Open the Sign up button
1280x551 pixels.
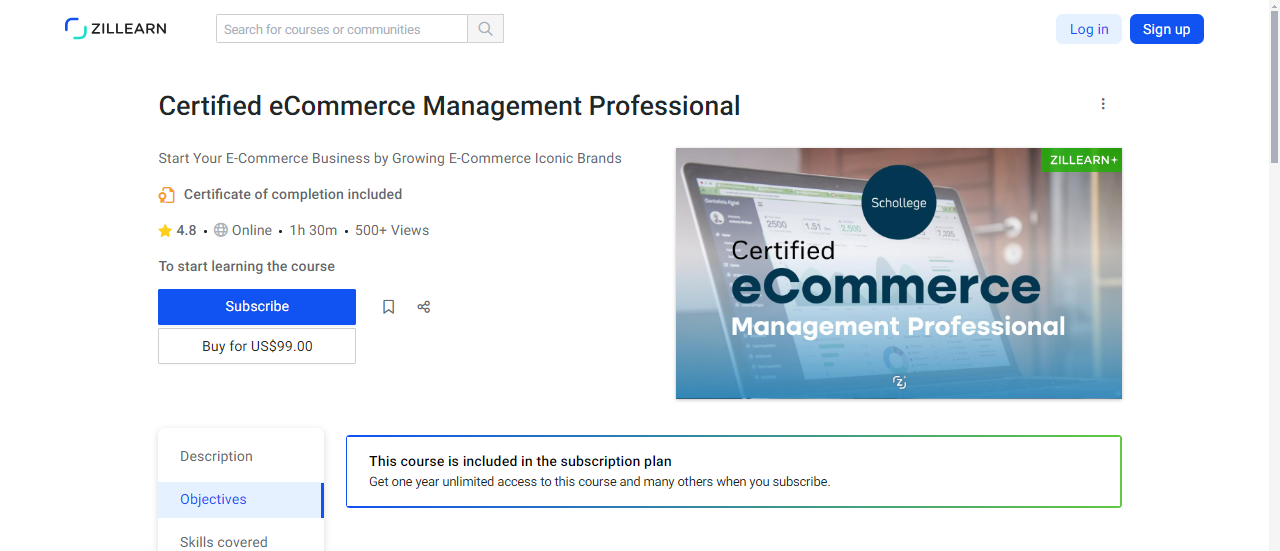click(x=1167, y=29)
